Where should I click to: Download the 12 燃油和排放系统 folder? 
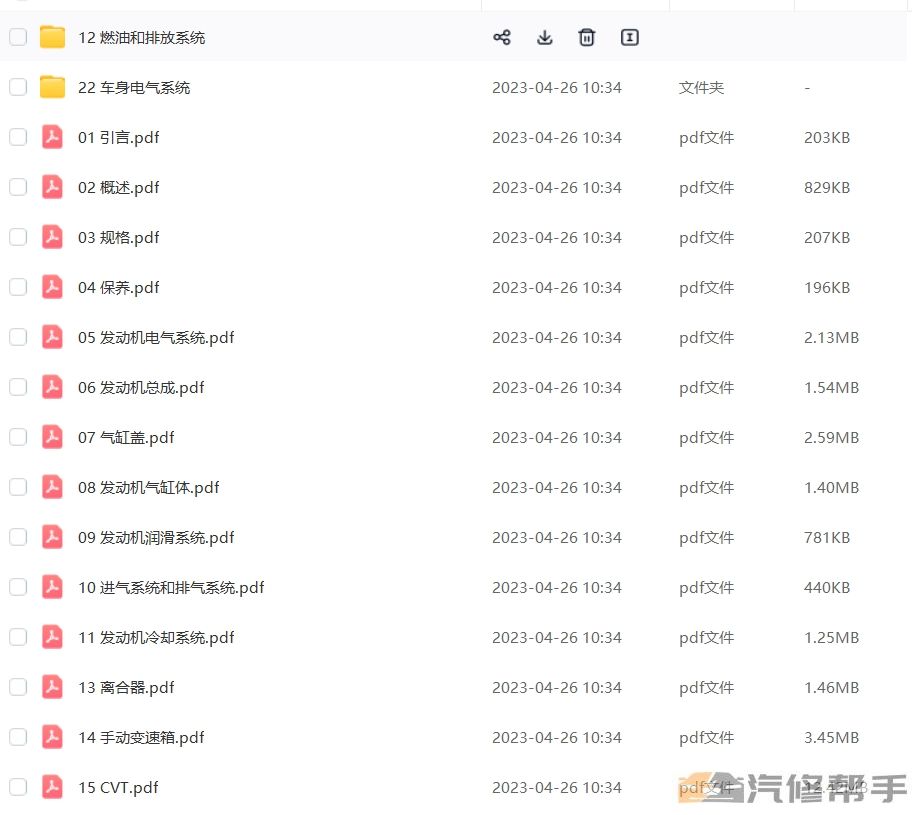point(544,38)
